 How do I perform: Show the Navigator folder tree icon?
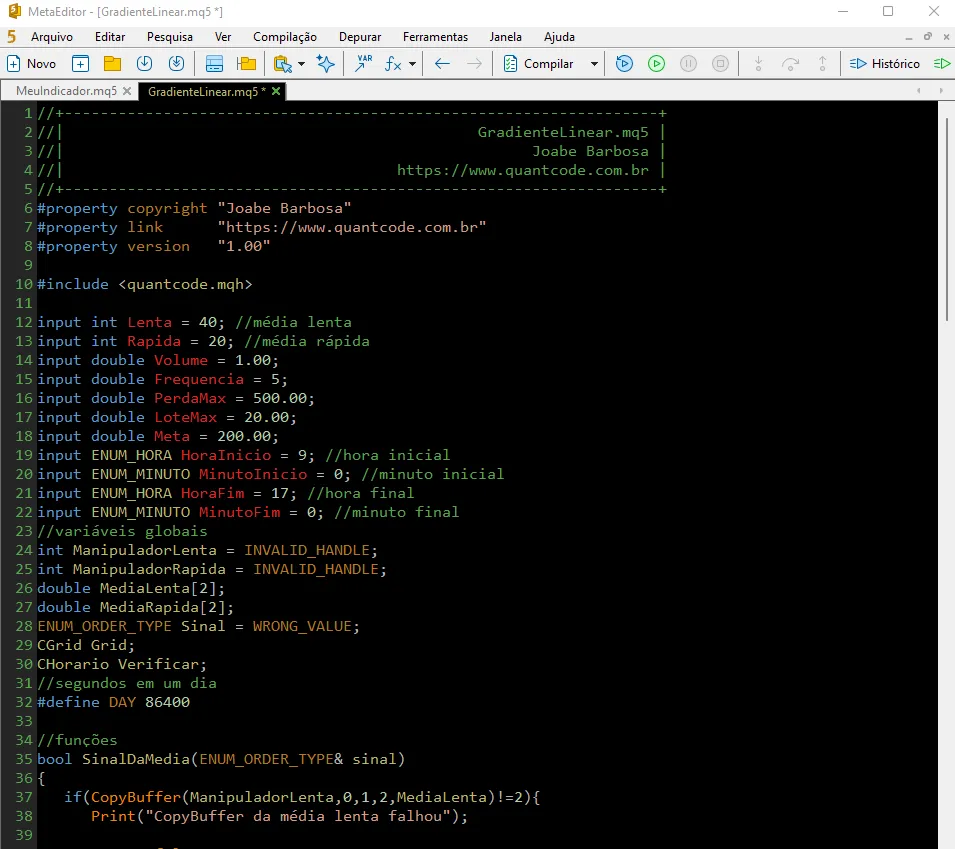coord(246,63)
